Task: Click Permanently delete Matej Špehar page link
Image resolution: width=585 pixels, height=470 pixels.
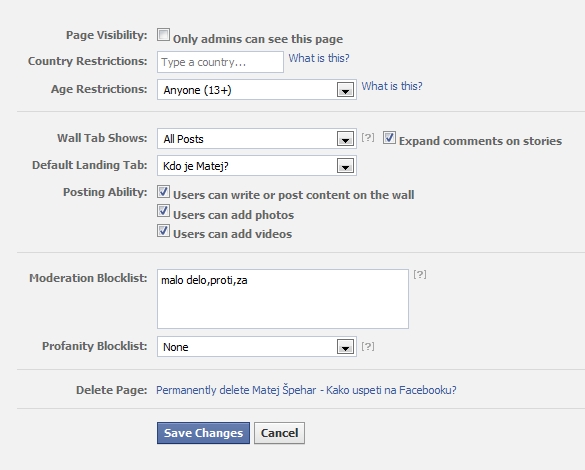Action: tap(306, 390)
